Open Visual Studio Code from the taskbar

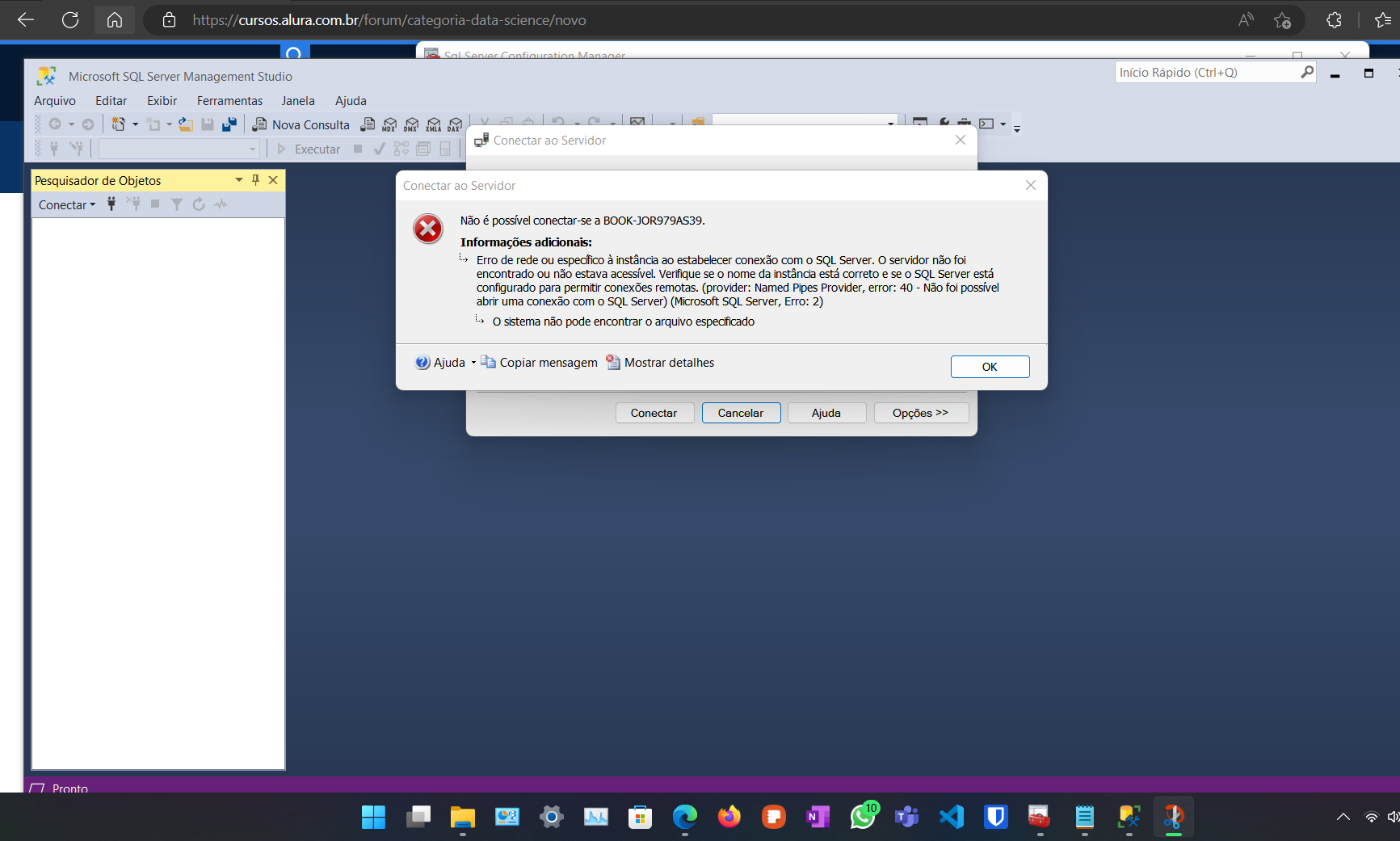[x=952, y=818]
